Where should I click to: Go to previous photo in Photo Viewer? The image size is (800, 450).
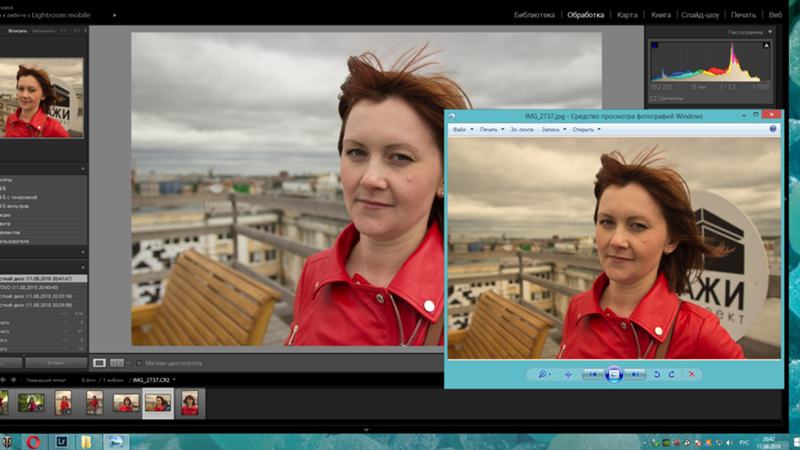(593, 374)
